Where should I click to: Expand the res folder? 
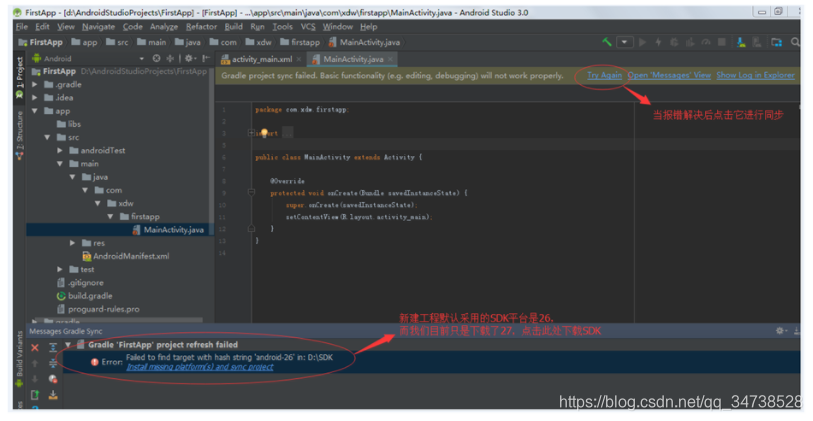click(x=73, y=243)
